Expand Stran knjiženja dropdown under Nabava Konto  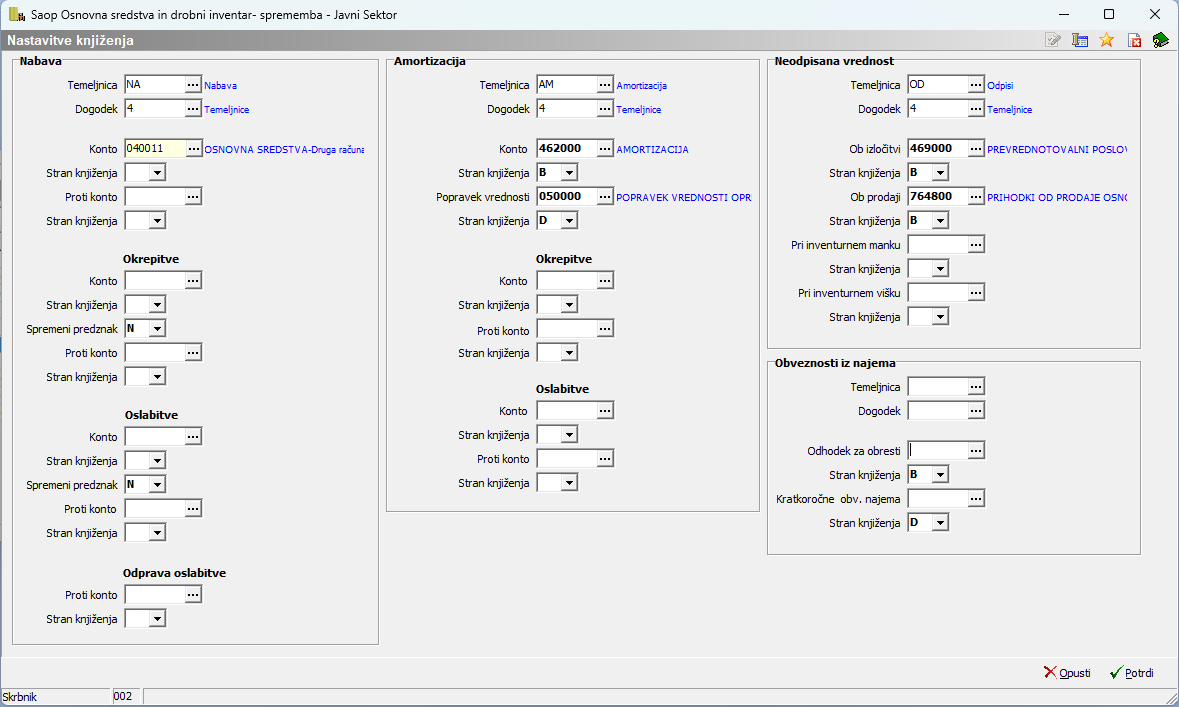[157, 173]
